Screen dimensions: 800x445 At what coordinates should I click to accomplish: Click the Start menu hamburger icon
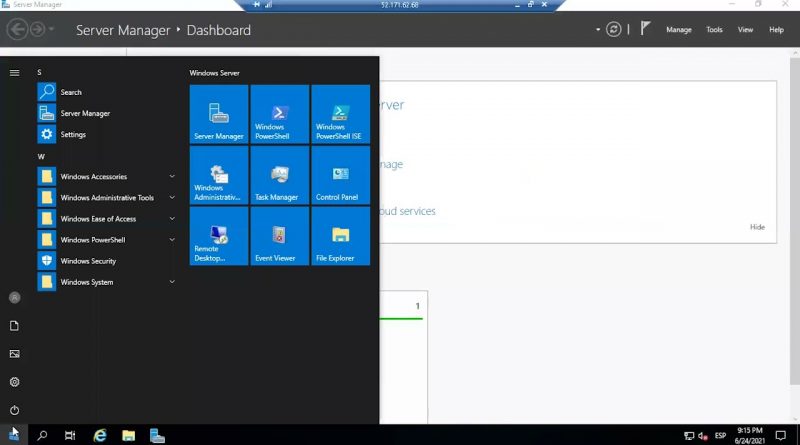14,73
